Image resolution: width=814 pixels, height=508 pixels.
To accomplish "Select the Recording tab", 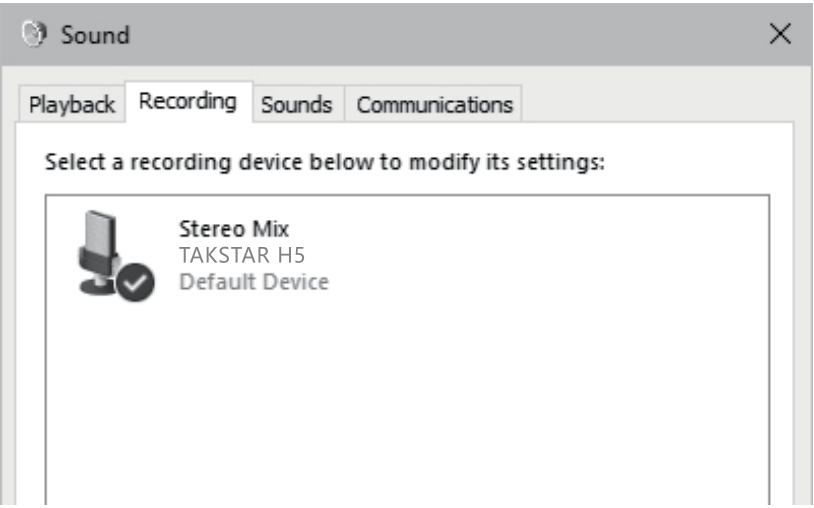I will 188,102.
